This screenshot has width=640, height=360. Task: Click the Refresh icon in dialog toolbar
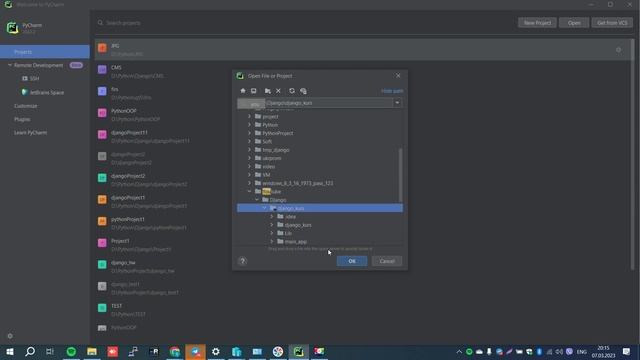tap(292, 91)
